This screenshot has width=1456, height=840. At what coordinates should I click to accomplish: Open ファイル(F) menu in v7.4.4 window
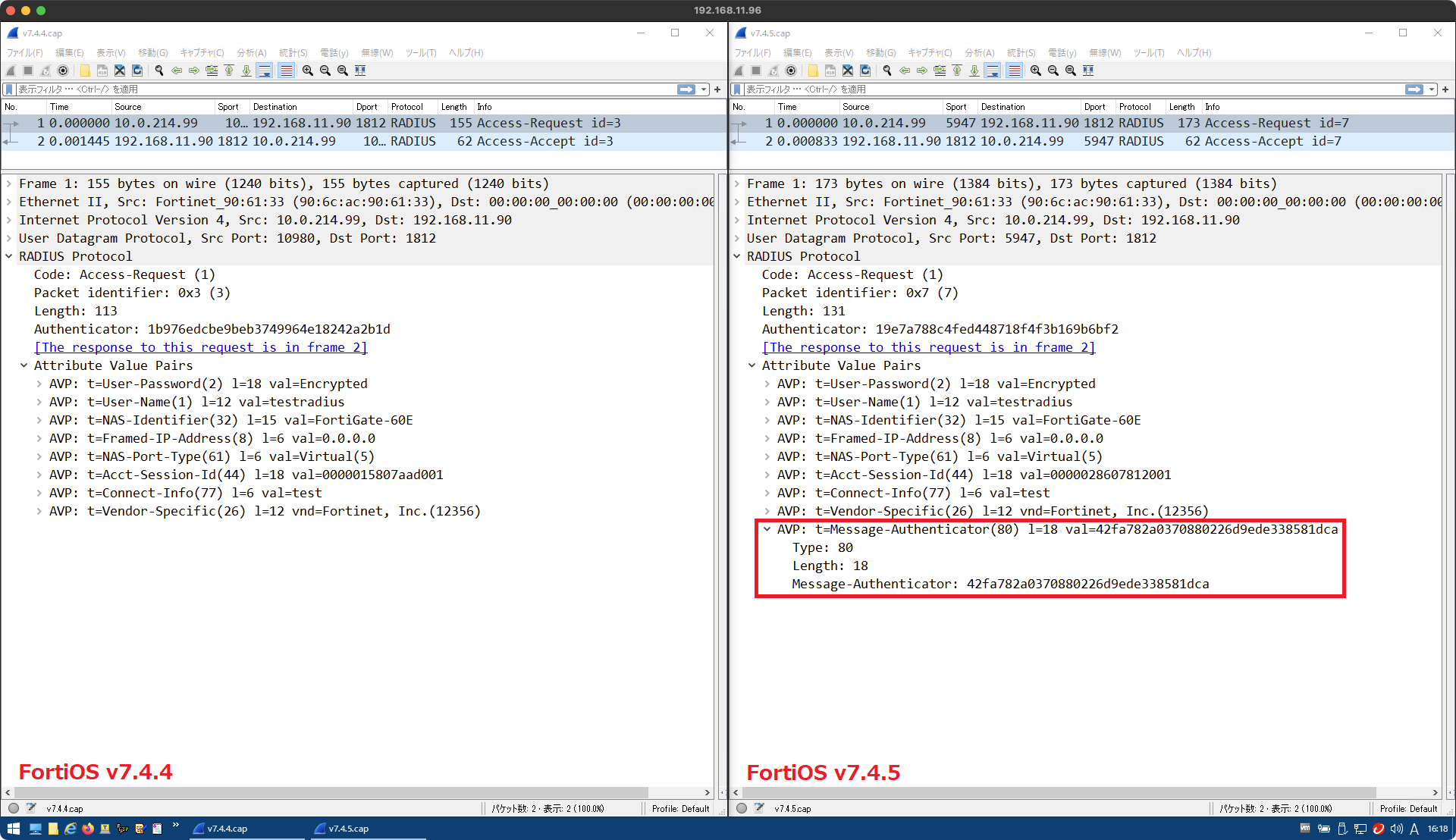coord(25,52)
